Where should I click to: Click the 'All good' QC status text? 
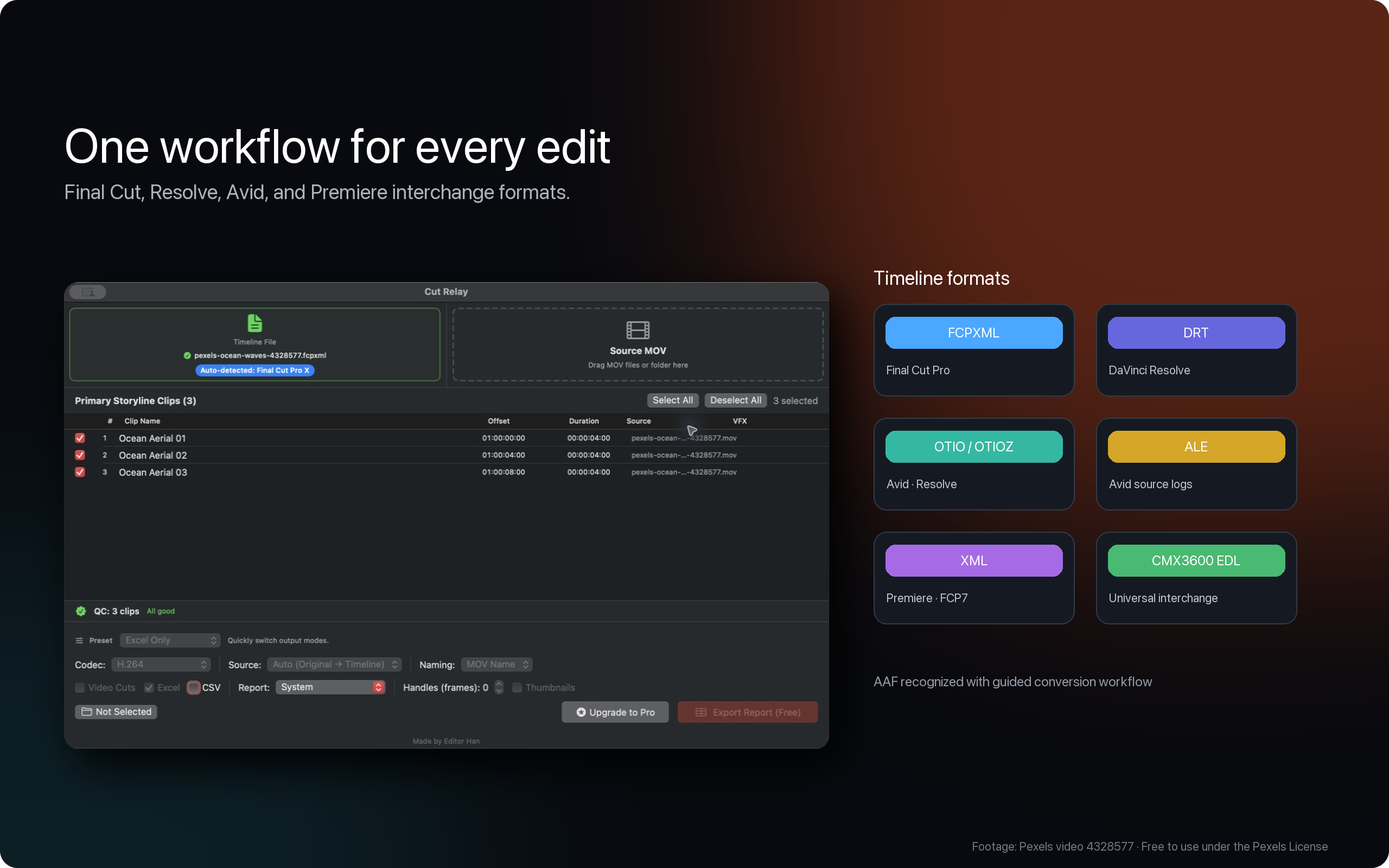[161, 611]
